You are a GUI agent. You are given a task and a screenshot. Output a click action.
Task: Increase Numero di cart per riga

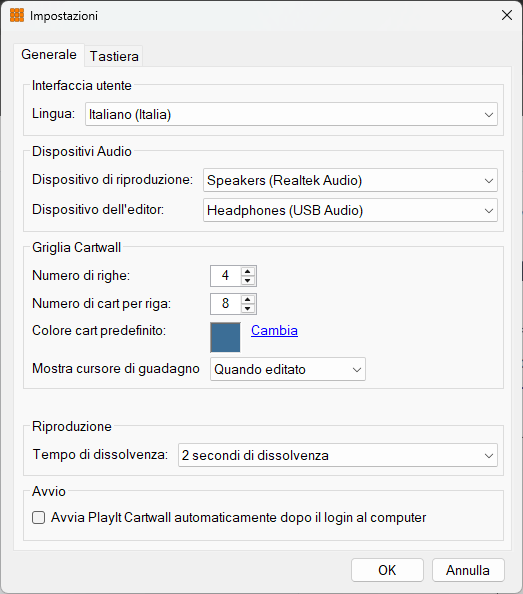[x=248, y=299]
